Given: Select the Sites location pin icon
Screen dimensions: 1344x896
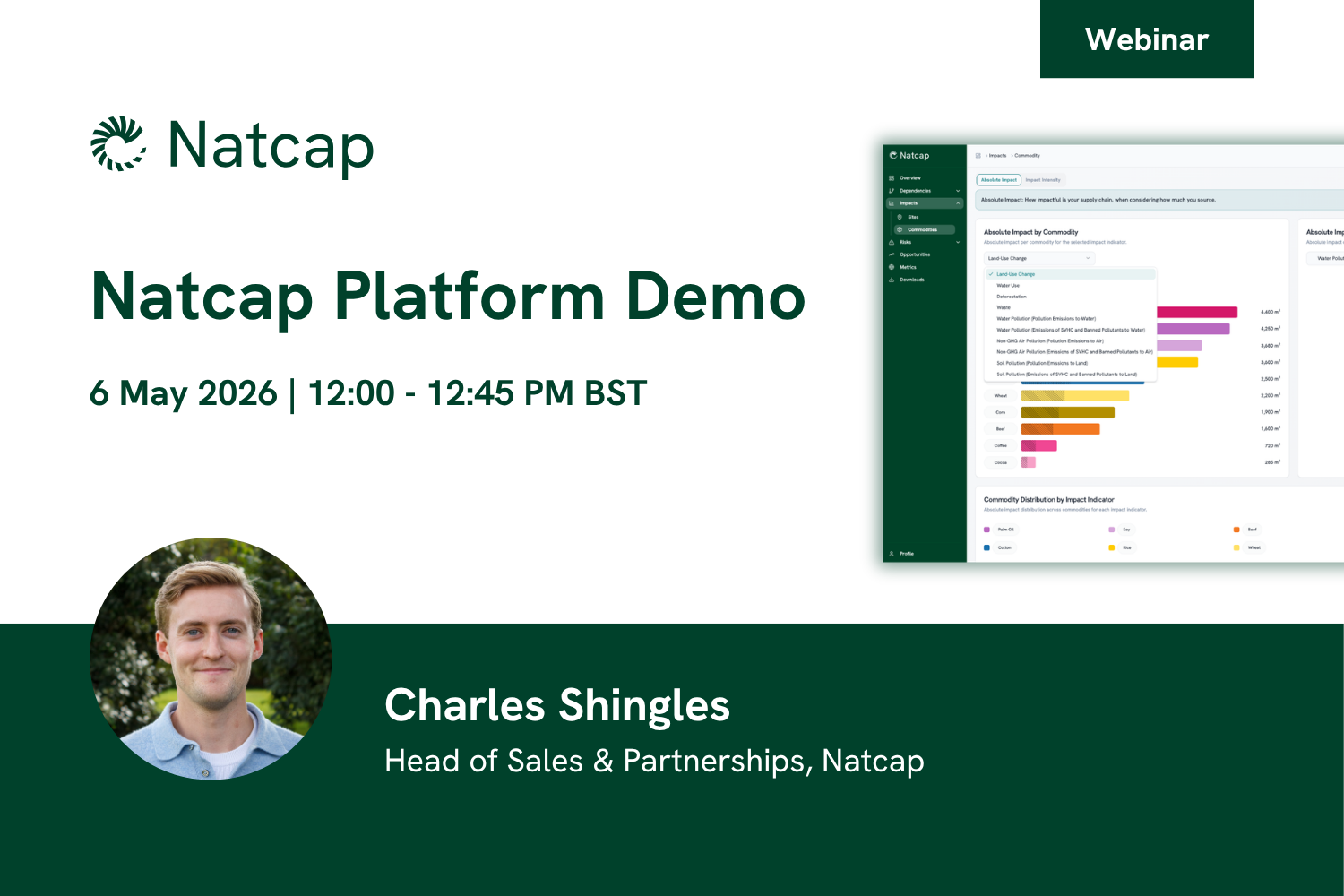Looking at the screenshot, I should pyautogui.click(x=900, y=216).
